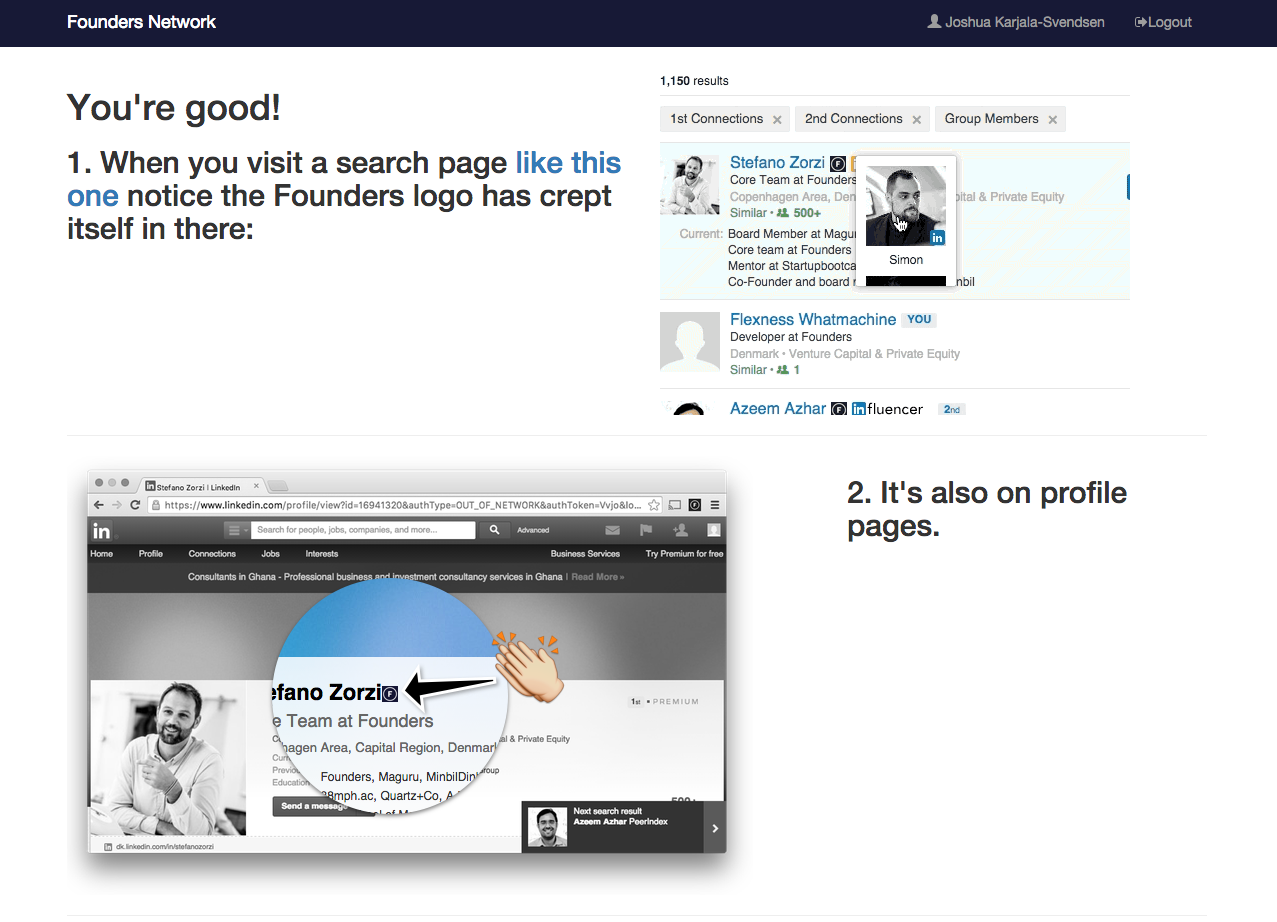Image resolution: width=1277 pixels, height=922 pixels.
Task: Log out using the Logout link
Action: point(1163,22)
